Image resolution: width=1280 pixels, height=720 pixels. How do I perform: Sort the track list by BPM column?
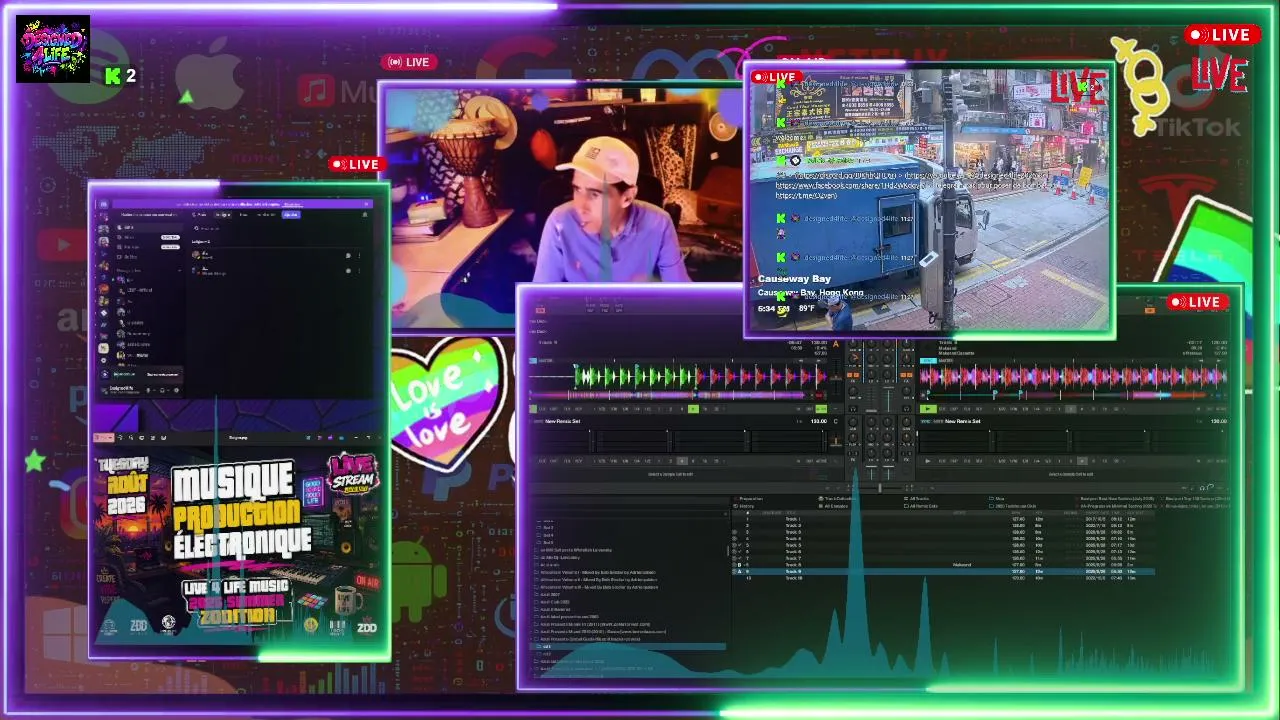click(x=1018, y=512)
